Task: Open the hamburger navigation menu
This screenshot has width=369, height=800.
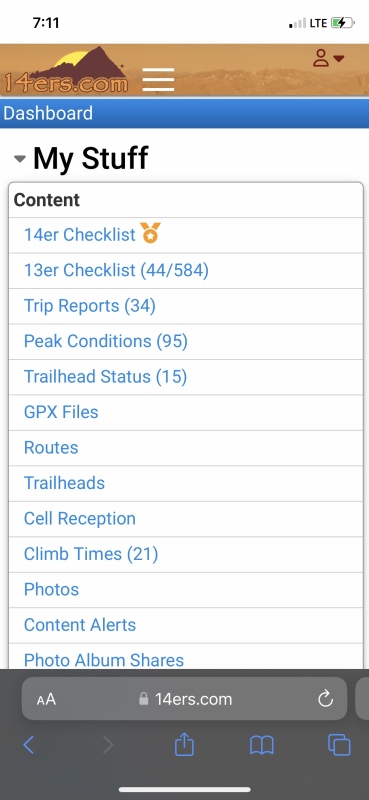Action: pyautogui.click(x=158, y=80)
